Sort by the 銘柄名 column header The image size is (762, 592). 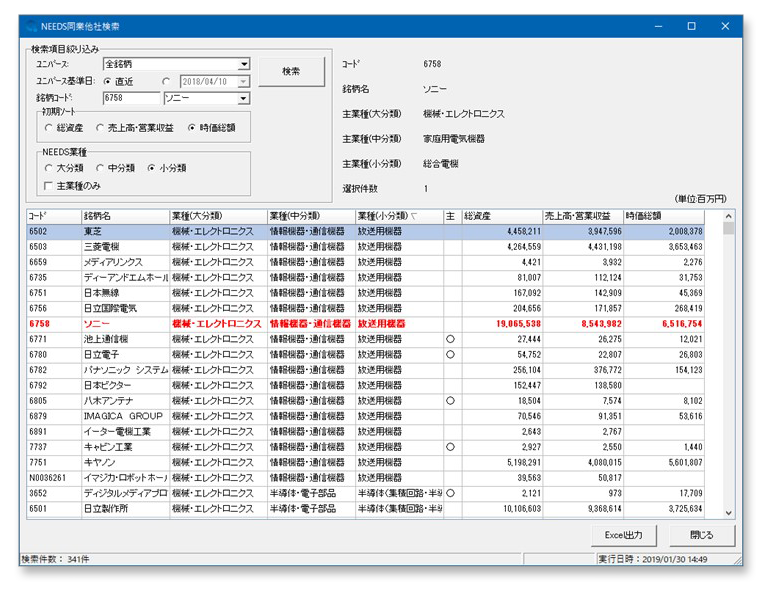[125, 216]
